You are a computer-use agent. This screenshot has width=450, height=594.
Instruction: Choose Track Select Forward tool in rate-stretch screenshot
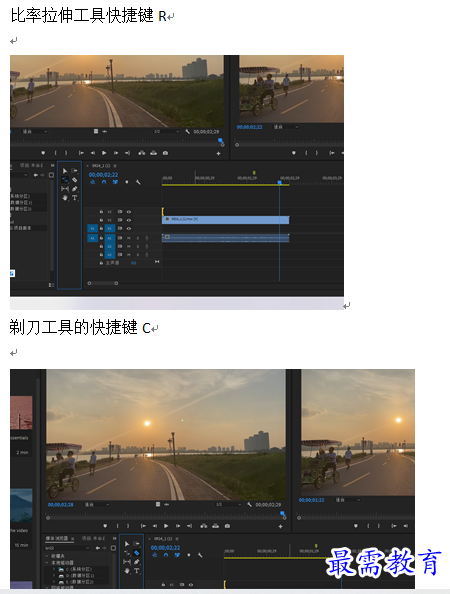point(75,171)
